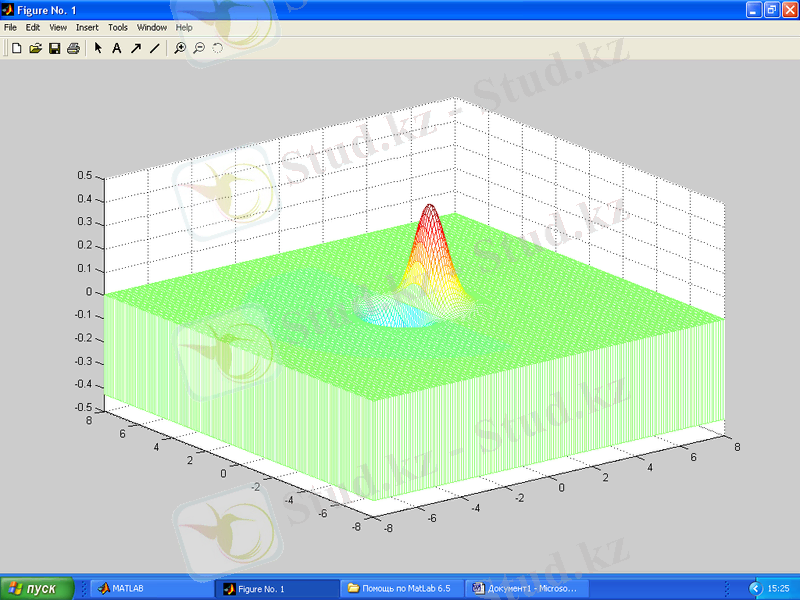Click the Windows Start 'пуск' button

37,589
